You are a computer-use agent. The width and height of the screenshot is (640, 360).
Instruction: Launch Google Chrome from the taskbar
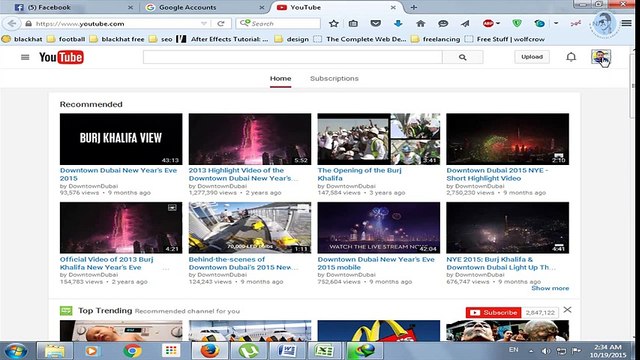[132, 351]
